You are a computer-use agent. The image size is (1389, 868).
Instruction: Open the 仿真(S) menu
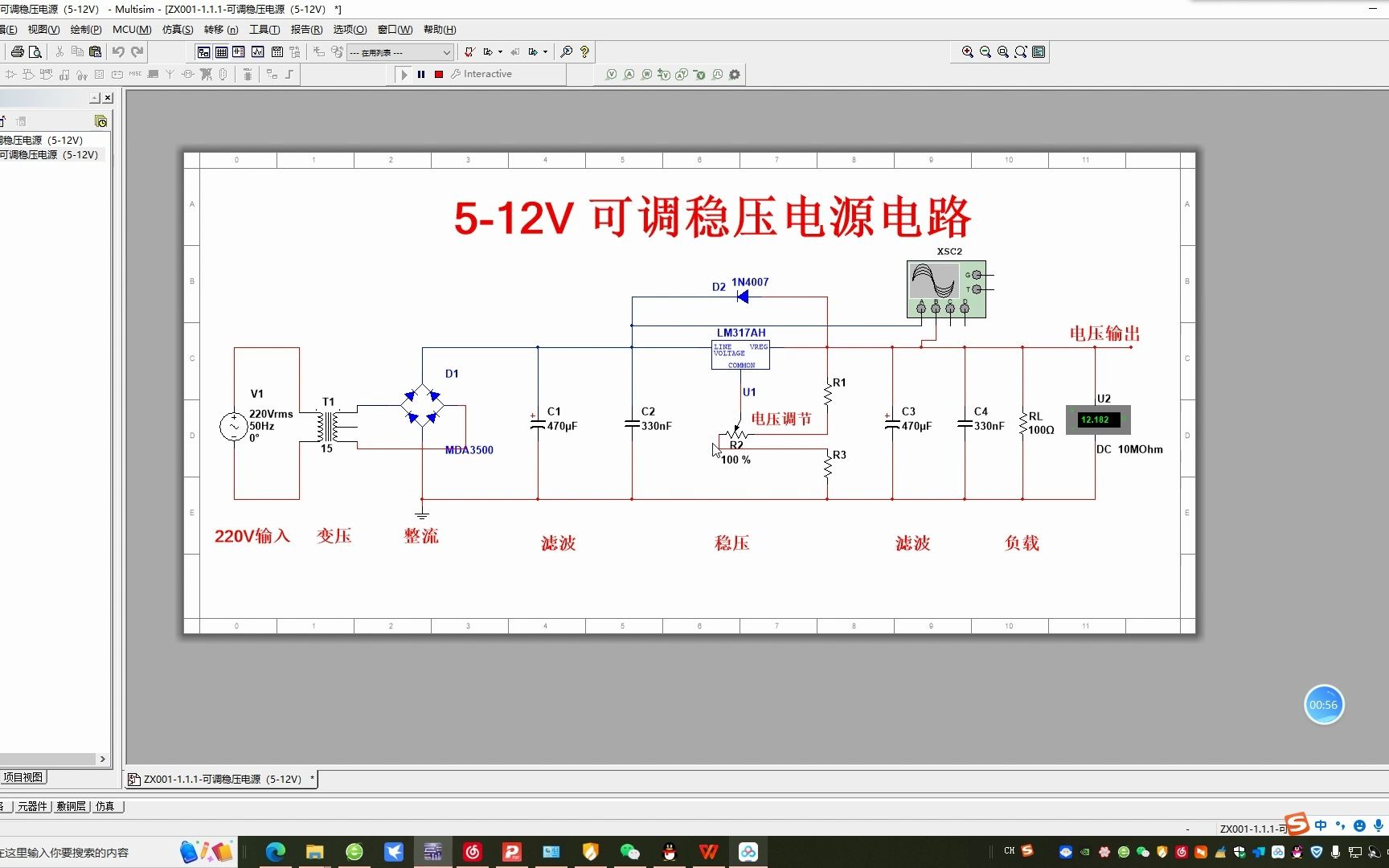pos(176,30)
